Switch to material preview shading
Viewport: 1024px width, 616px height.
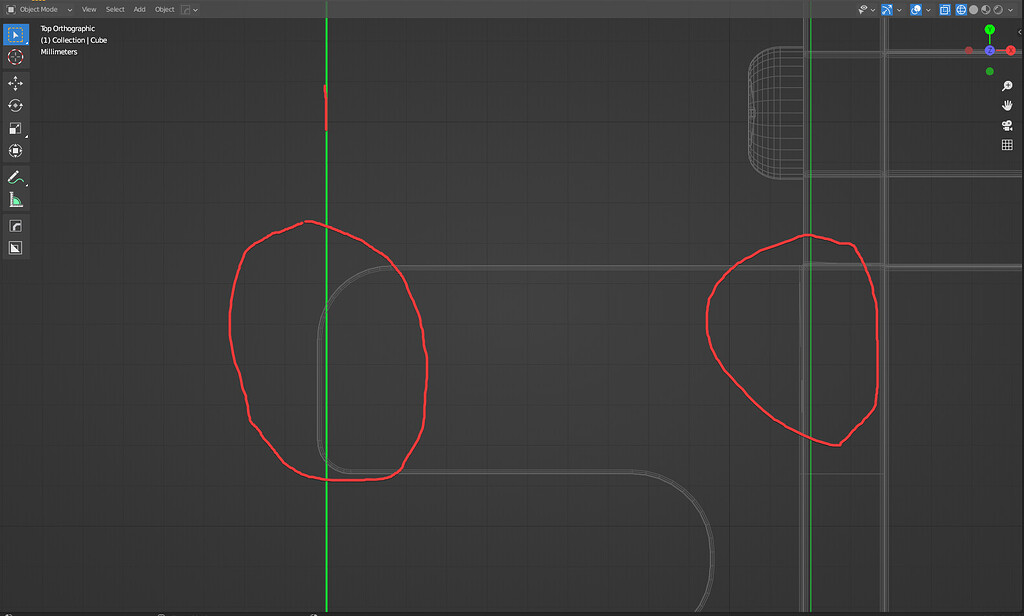pyautogui.click(x=985, y=10)
